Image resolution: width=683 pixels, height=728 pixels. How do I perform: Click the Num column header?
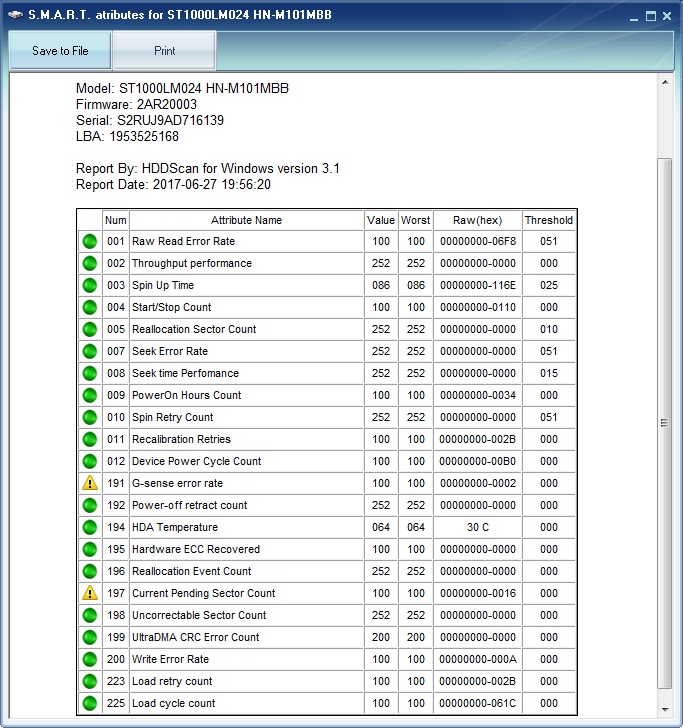[116, 220]
